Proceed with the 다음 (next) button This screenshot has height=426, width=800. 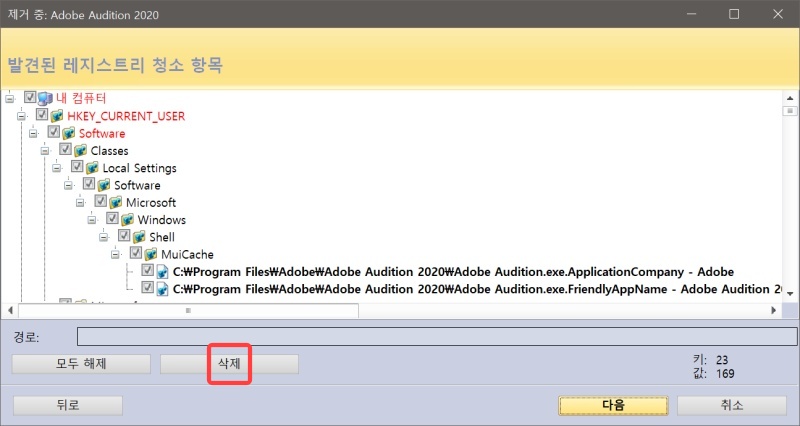pos(613,406)
